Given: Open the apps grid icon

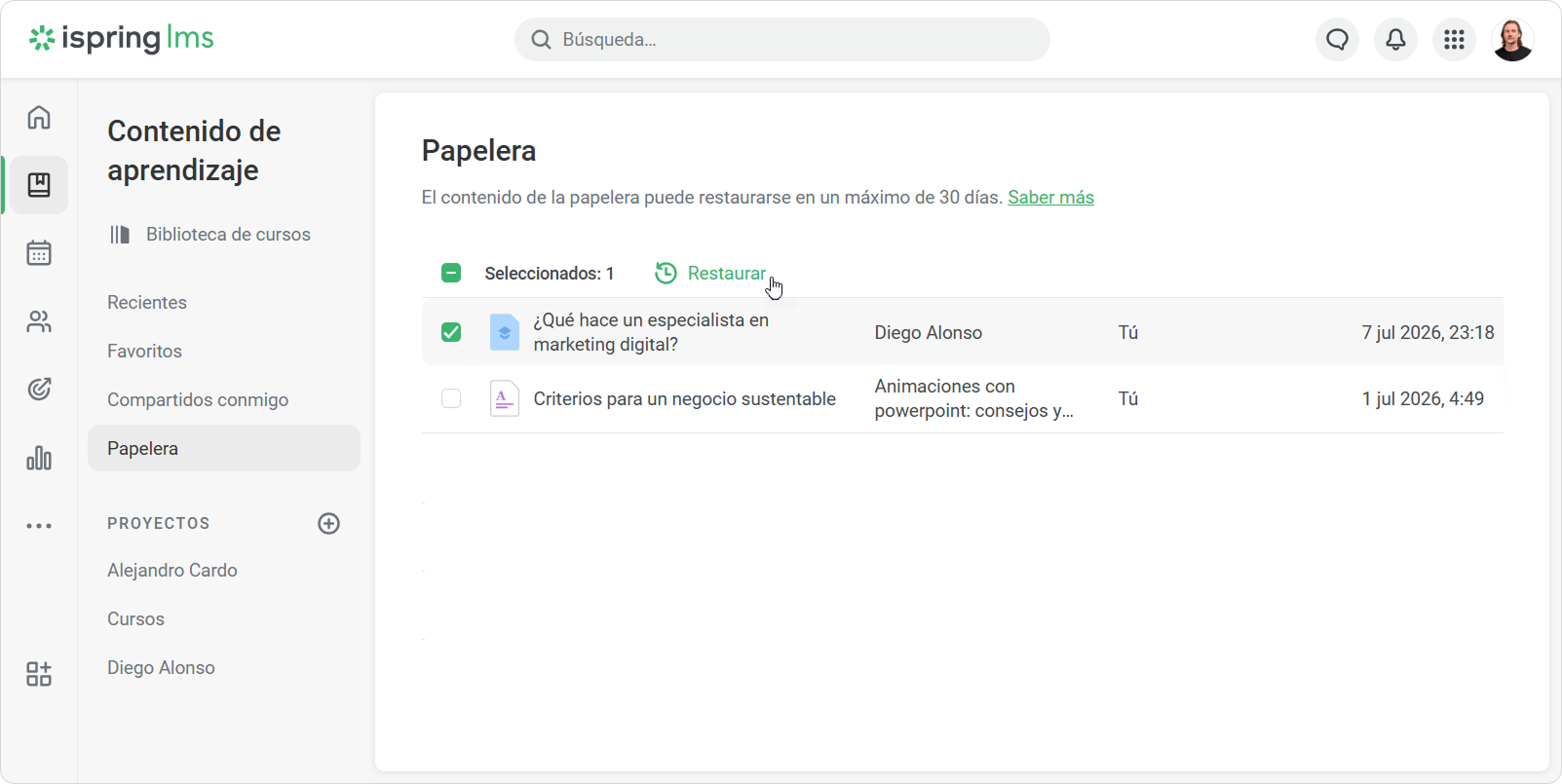Looking at the screenshot, I should pyautogui.click(x=1454, y=40).
